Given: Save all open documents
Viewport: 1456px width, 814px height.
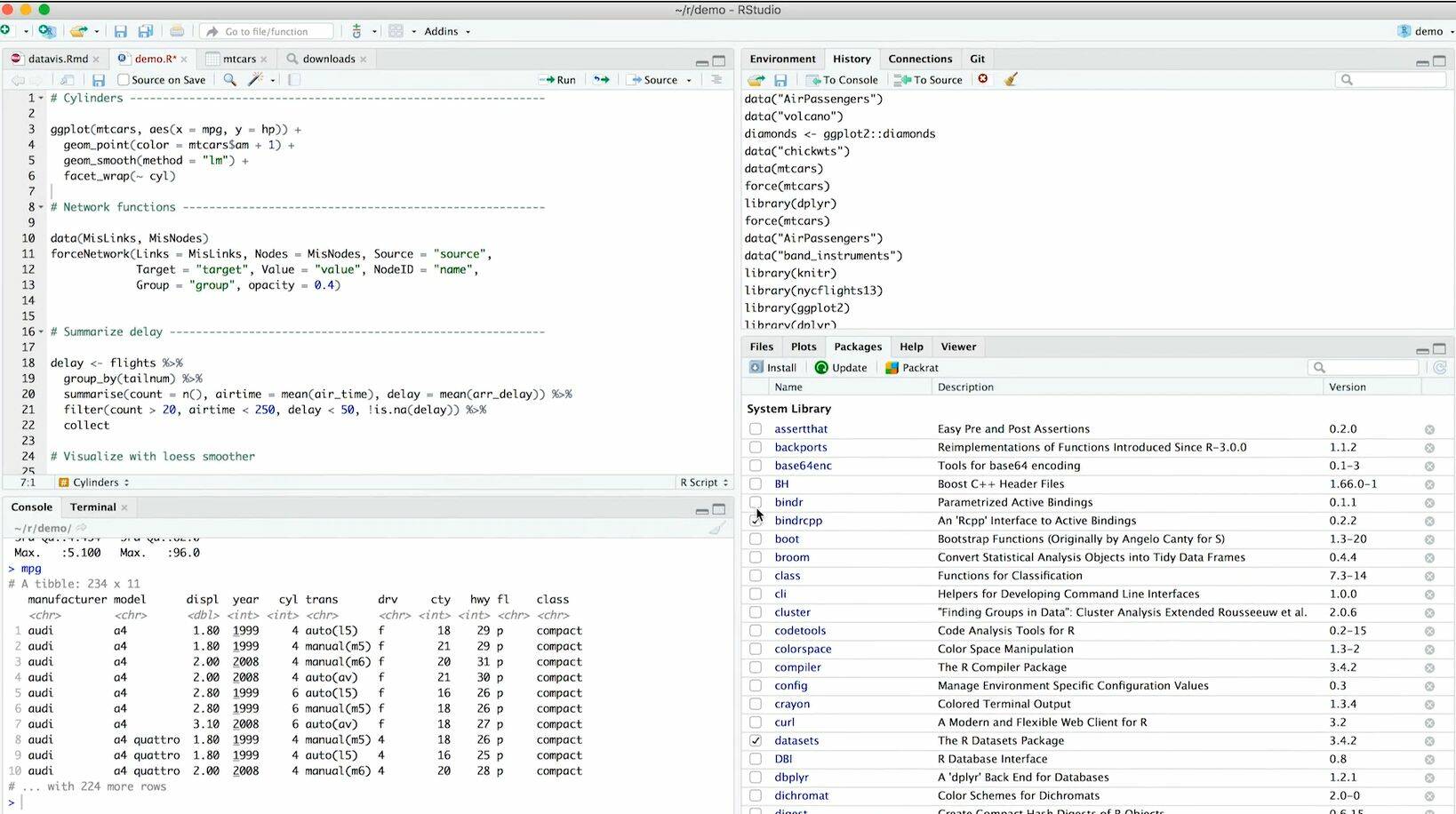Looking at the screenshot, I should click(145, 31).
